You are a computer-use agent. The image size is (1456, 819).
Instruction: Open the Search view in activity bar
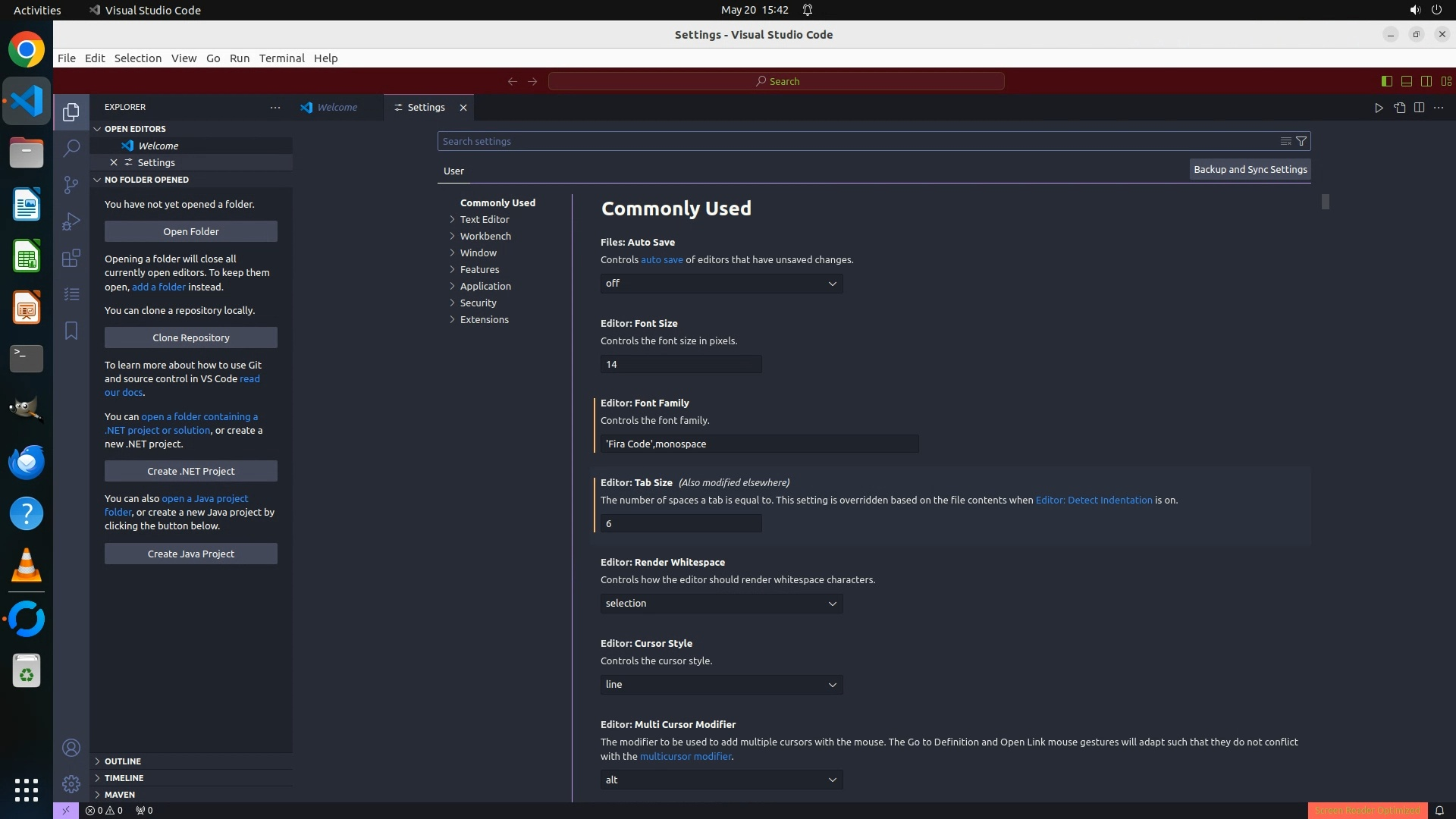point(71,148)
